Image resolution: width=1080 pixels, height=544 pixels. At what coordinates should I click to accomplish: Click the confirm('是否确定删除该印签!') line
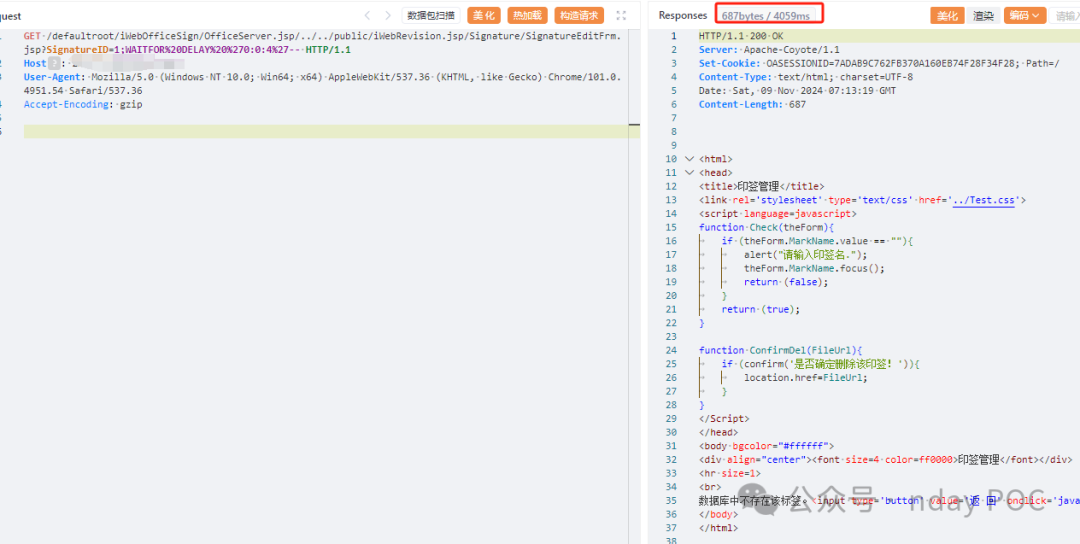point(821,364)
